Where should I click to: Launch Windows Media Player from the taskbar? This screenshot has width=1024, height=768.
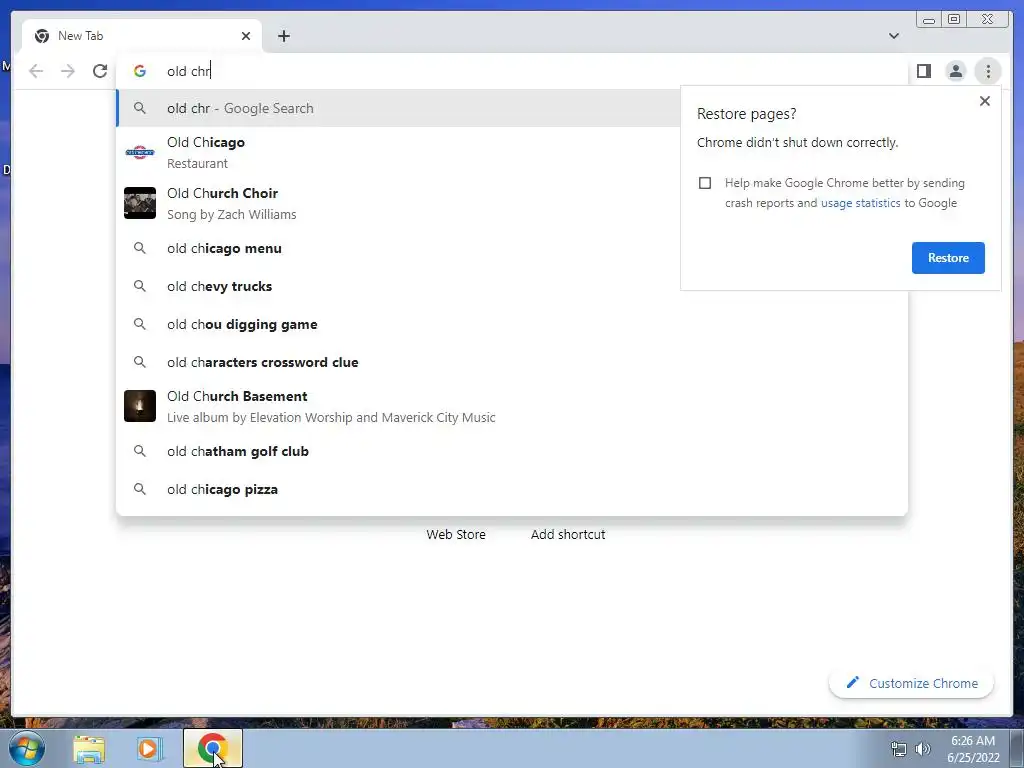point(149,749)
